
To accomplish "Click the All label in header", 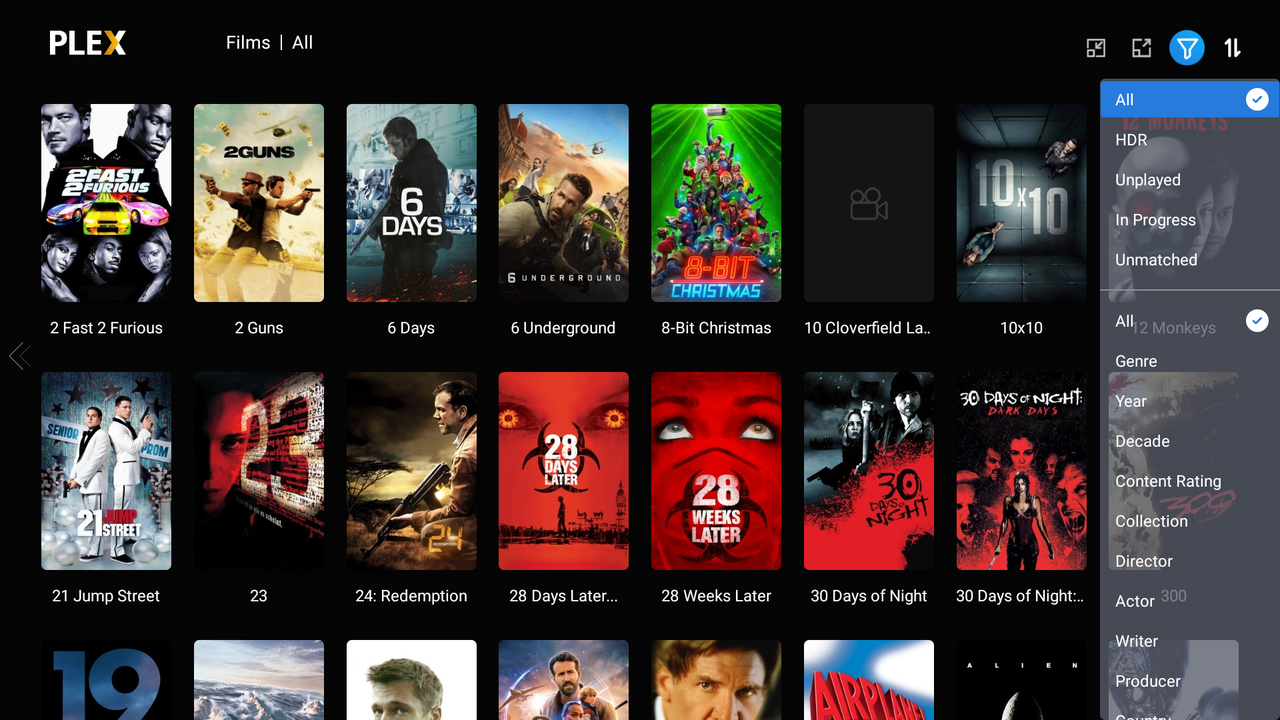I will (302, 43).
